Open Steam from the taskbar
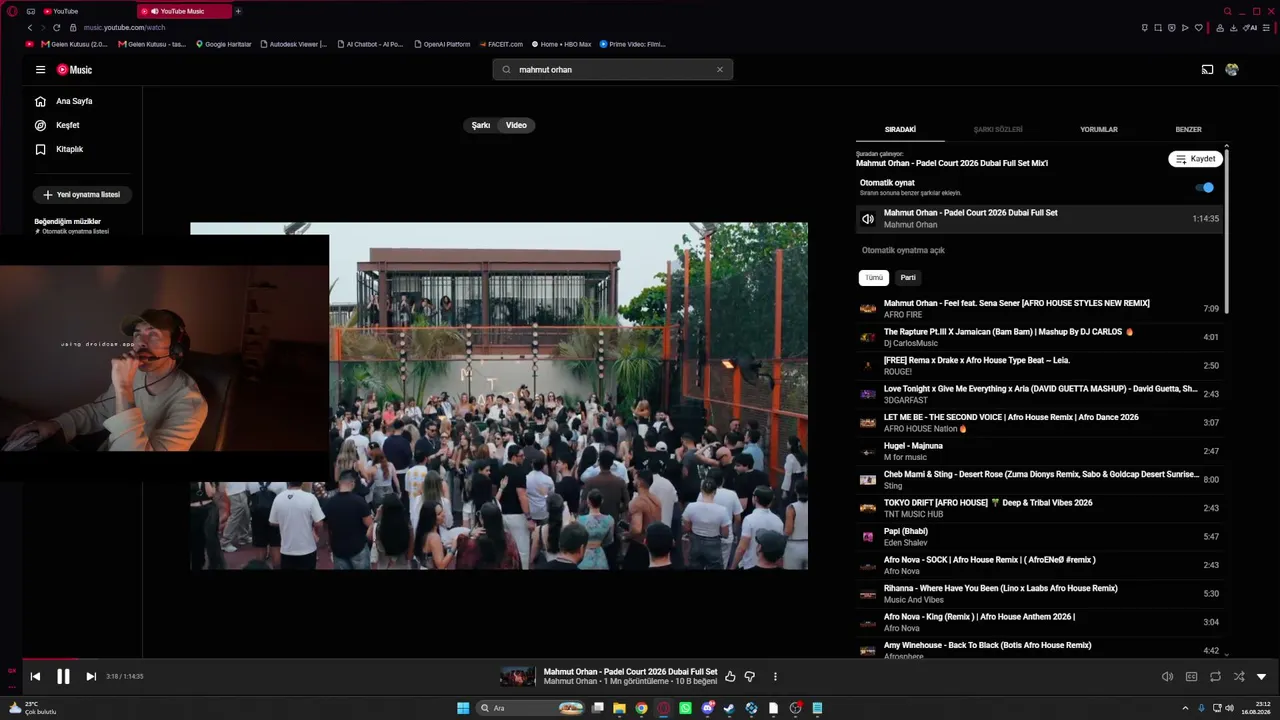This screenshot has height=720, width=1280. [x=729, y=708]
